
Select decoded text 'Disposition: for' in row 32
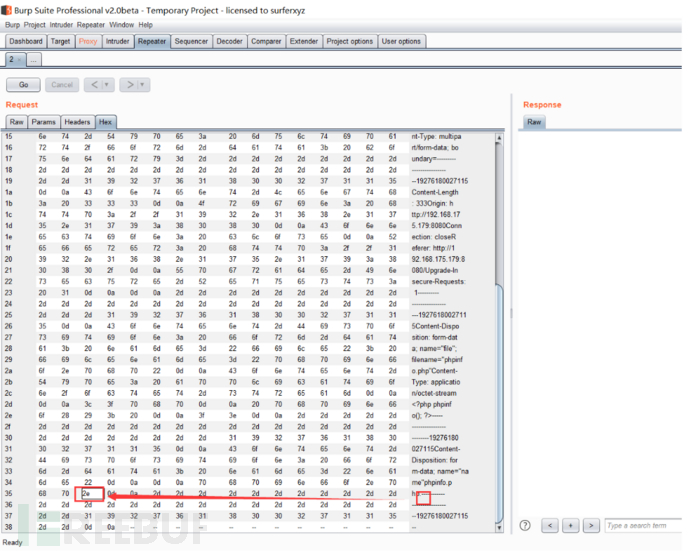pyautogui.click(x=435, y=460)
